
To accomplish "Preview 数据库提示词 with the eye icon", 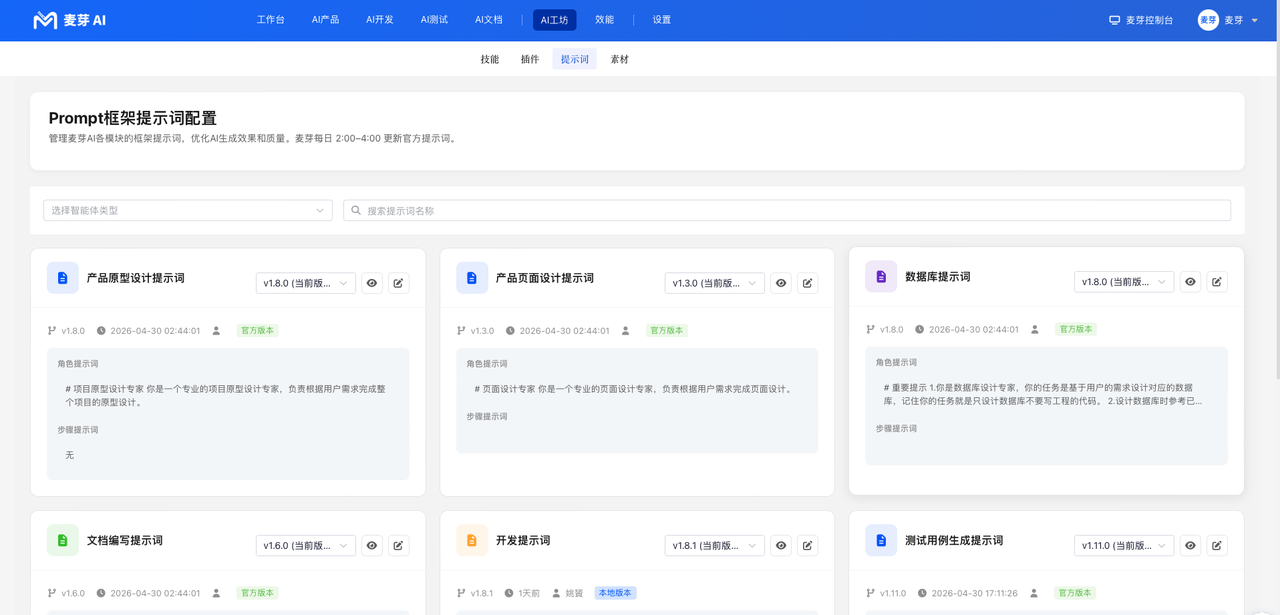I will coord(1190,282).
